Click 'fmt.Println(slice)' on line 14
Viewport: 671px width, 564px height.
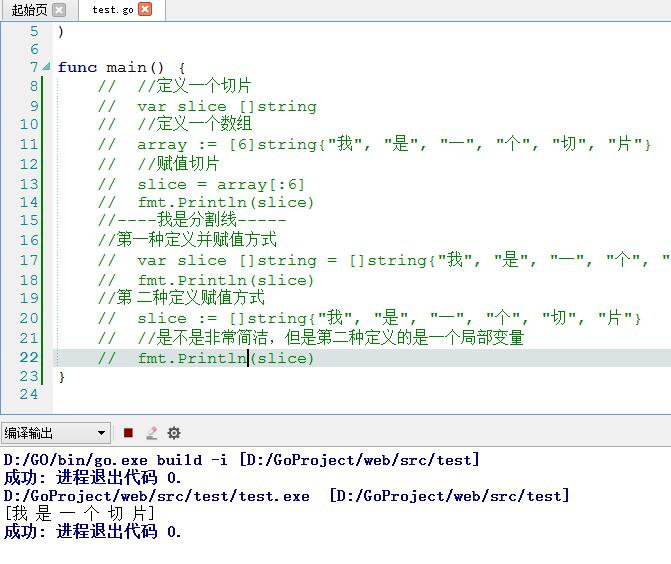tap(226, 202)
